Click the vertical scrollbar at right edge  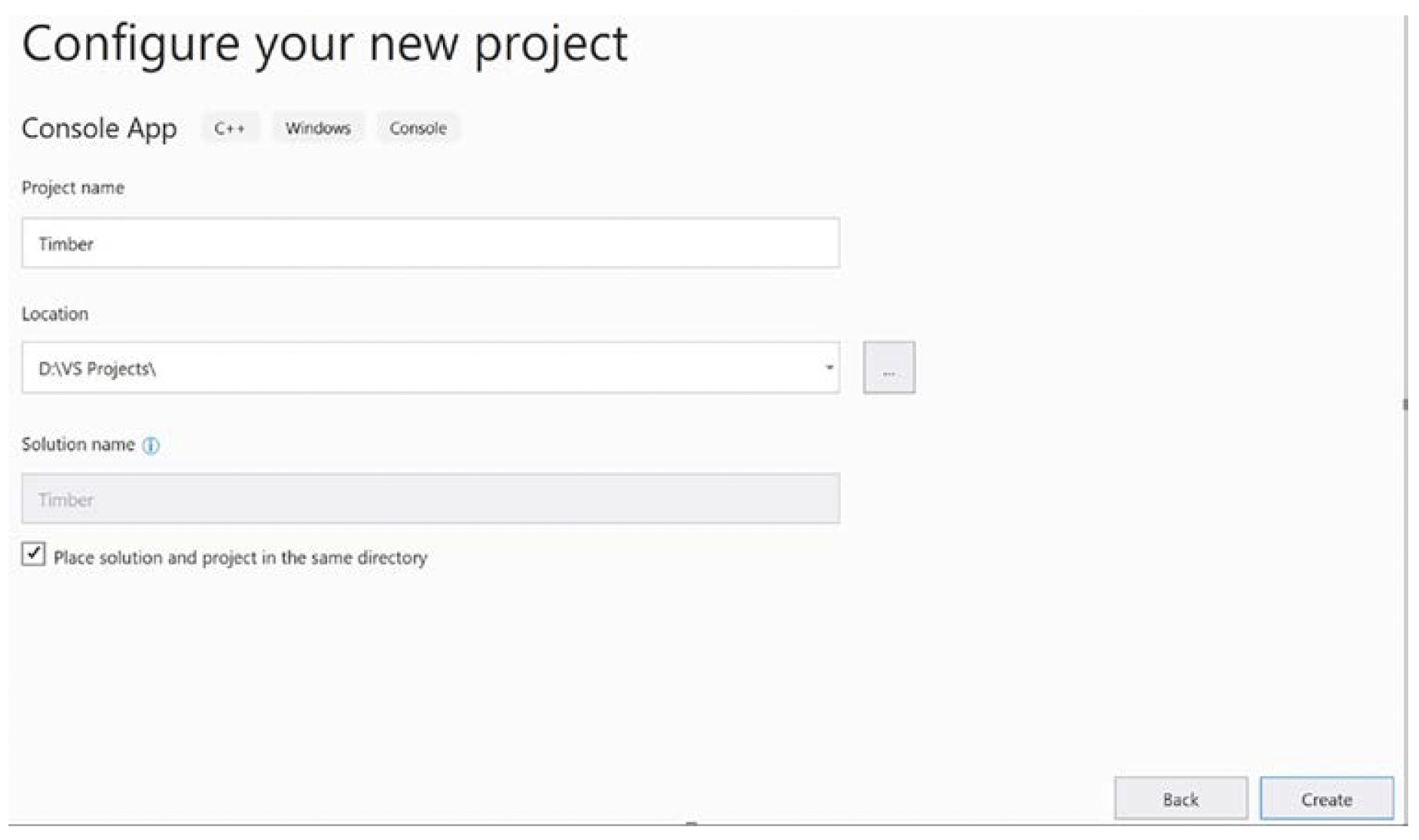pyautogui.click(x=1404, y=405)
